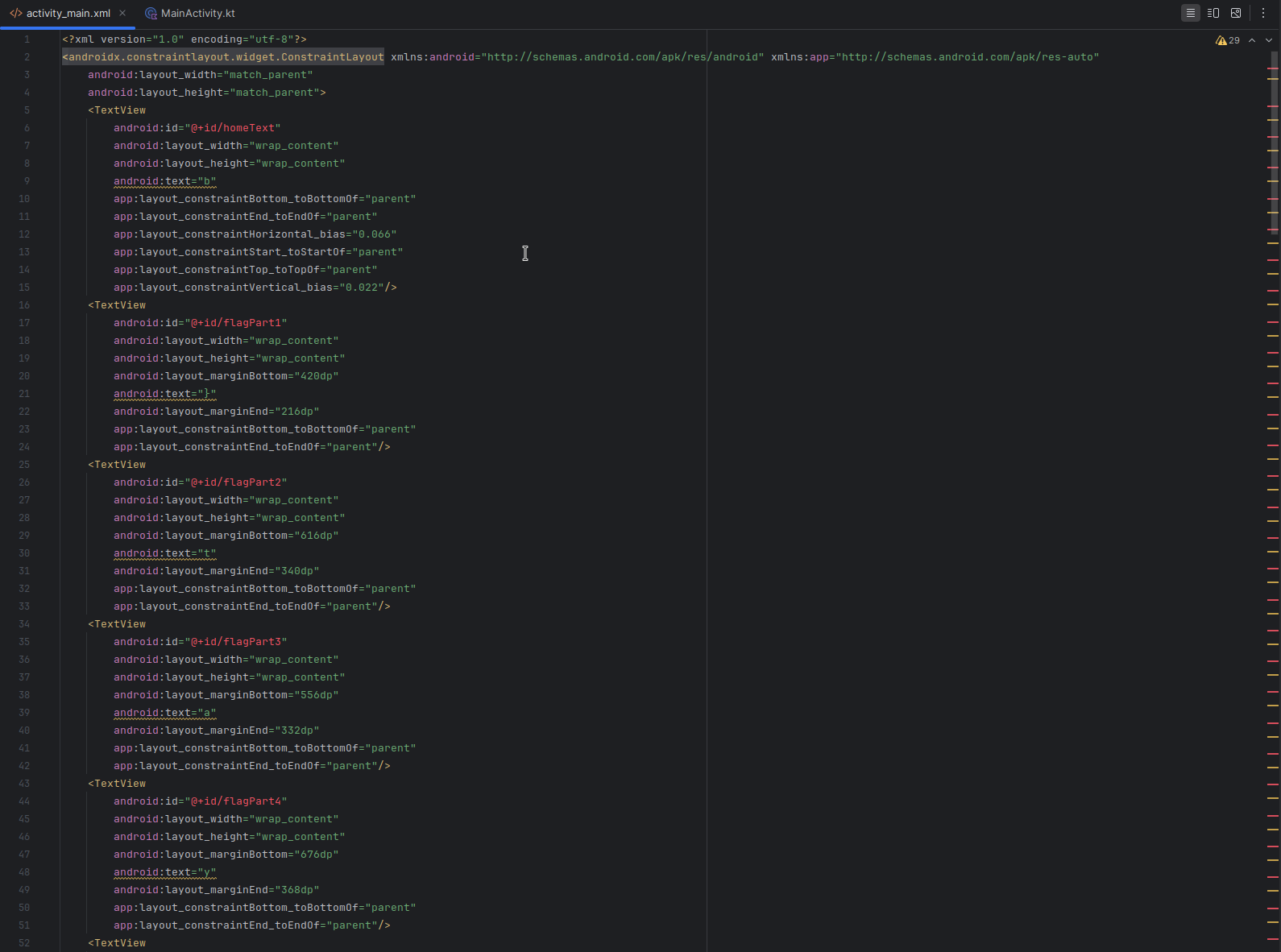The width and height of the screenshot is (1281, 952).
Task: Click the layout_marginEnd="368dp" line
Action: 217,890
